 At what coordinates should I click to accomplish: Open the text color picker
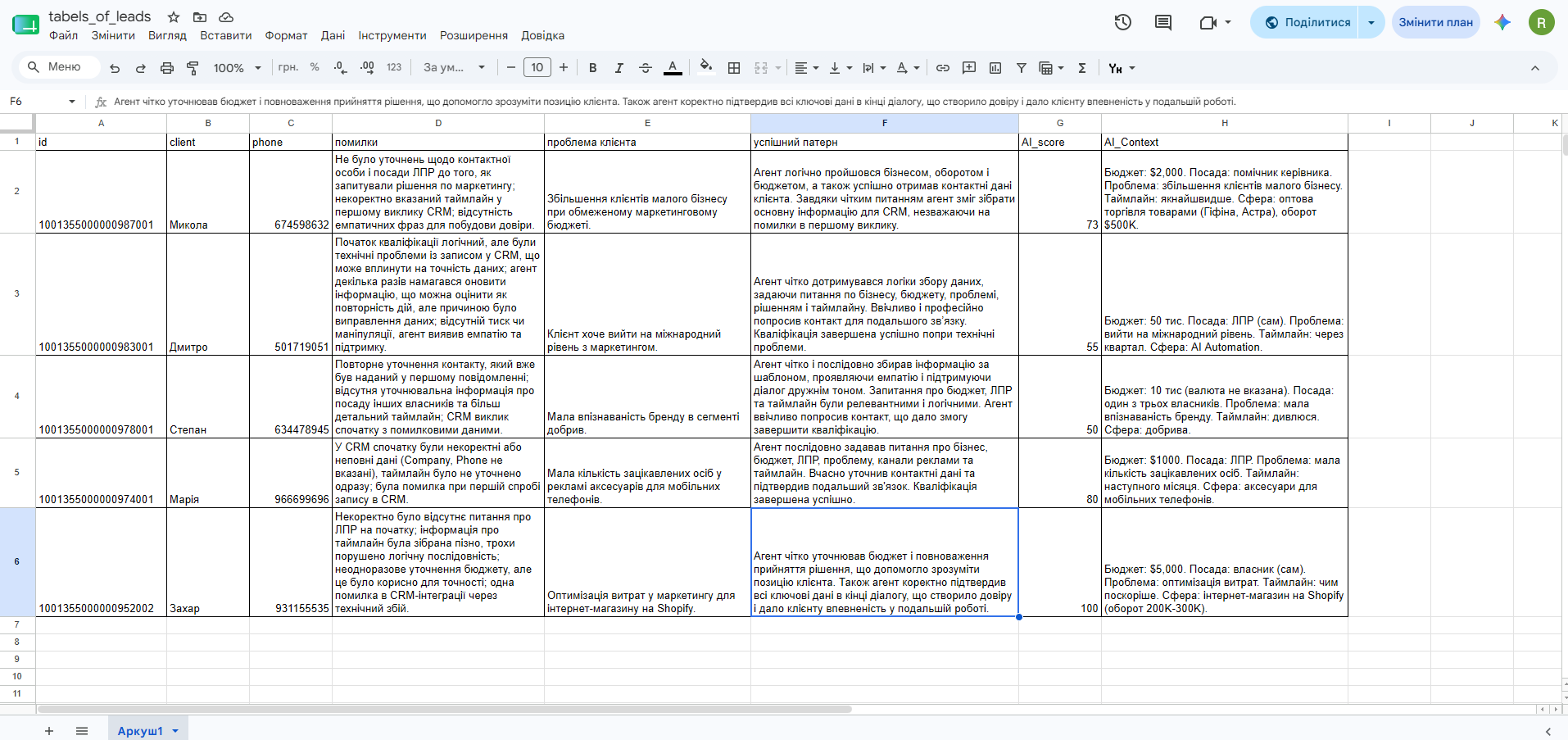click(x=673, y=68)
